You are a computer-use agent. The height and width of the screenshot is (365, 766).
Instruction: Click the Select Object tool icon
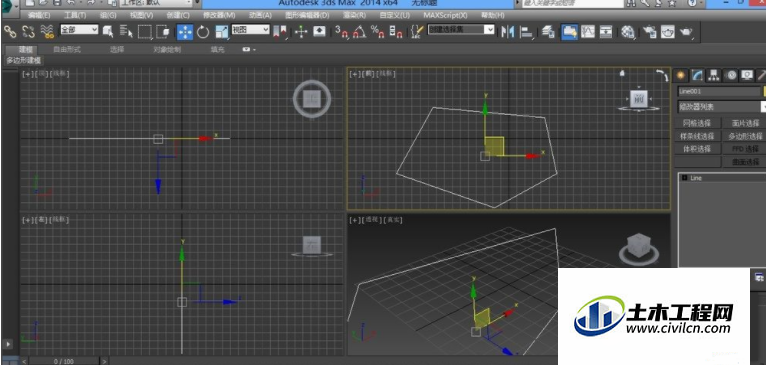pyautogui.click(x=108, y=32)
